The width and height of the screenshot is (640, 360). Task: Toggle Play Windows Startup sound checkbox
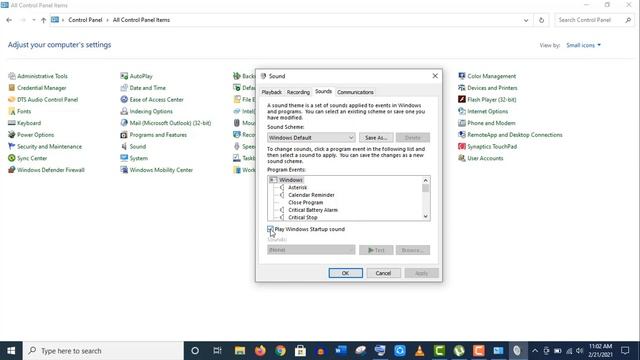270,229
